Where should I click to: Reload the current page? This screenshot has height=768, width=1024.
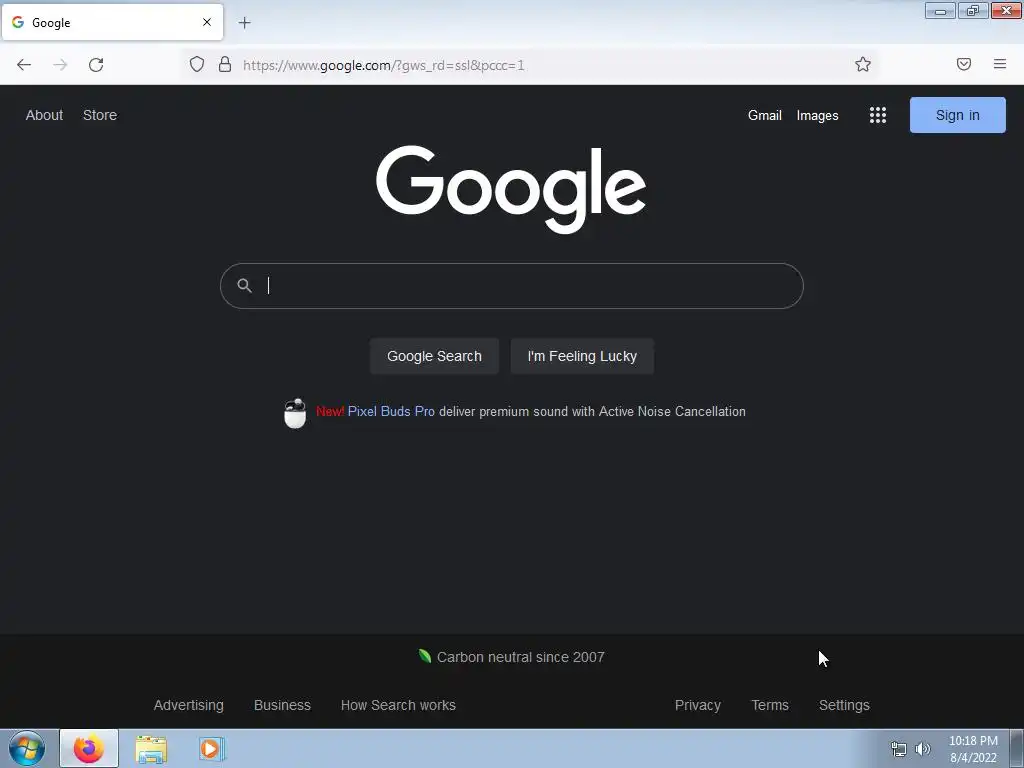[x=96, y=65]
